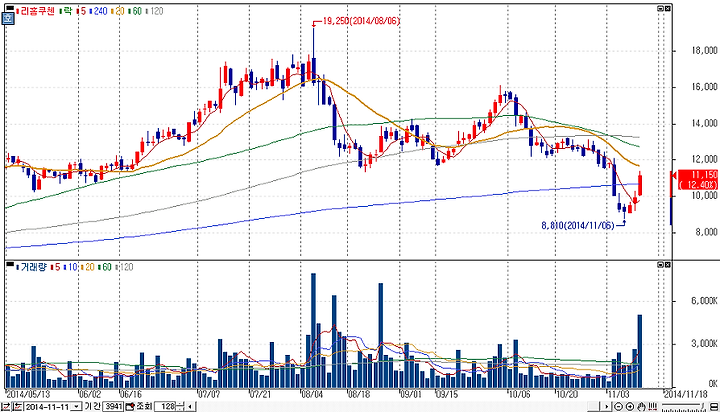The image size is (720, 412).
Task: Click the 18,000 price axis label
Action: coord(704,51)
